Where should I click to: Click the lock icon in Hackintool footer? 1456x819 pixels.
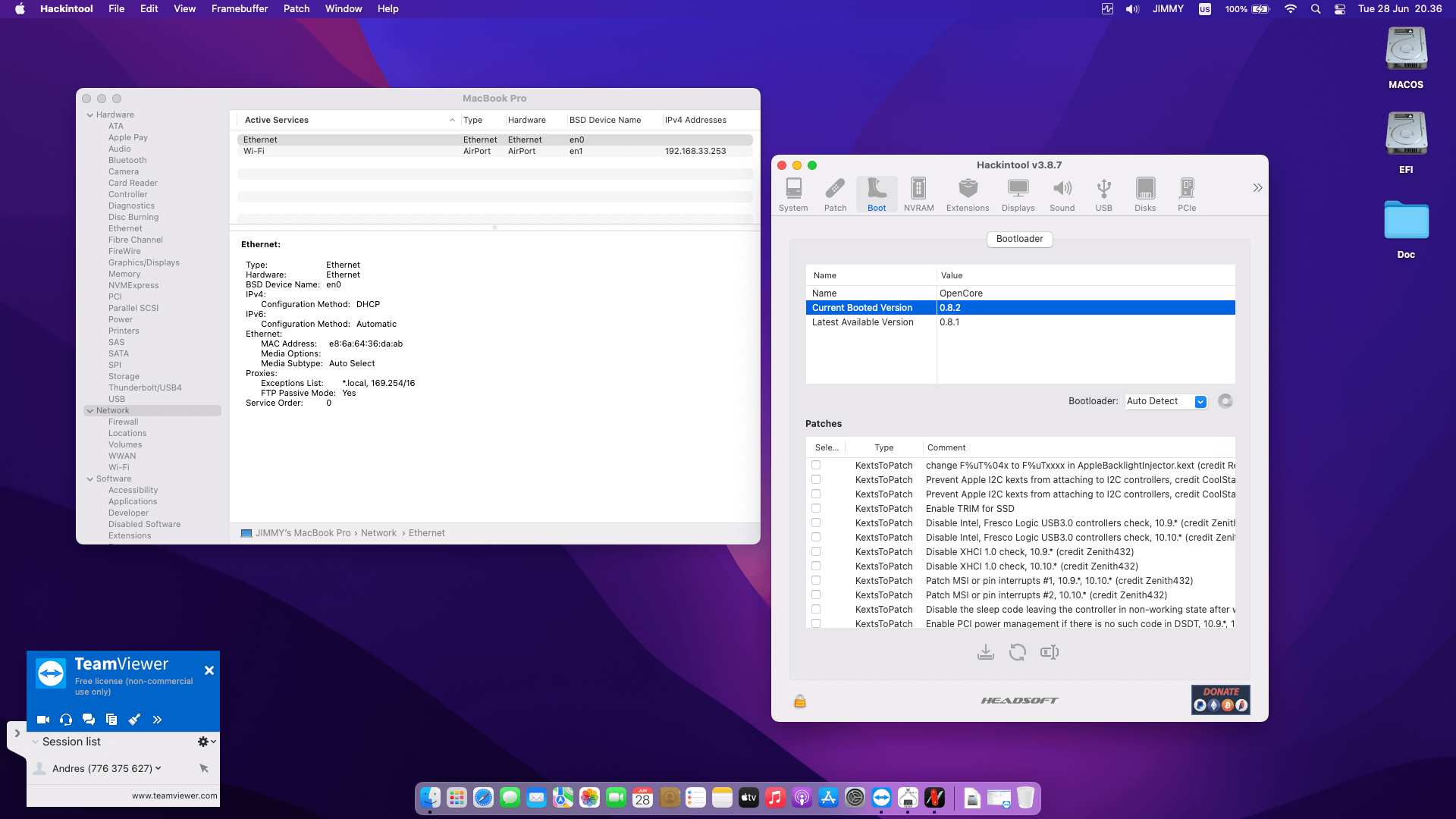click(x=799, y=701)
